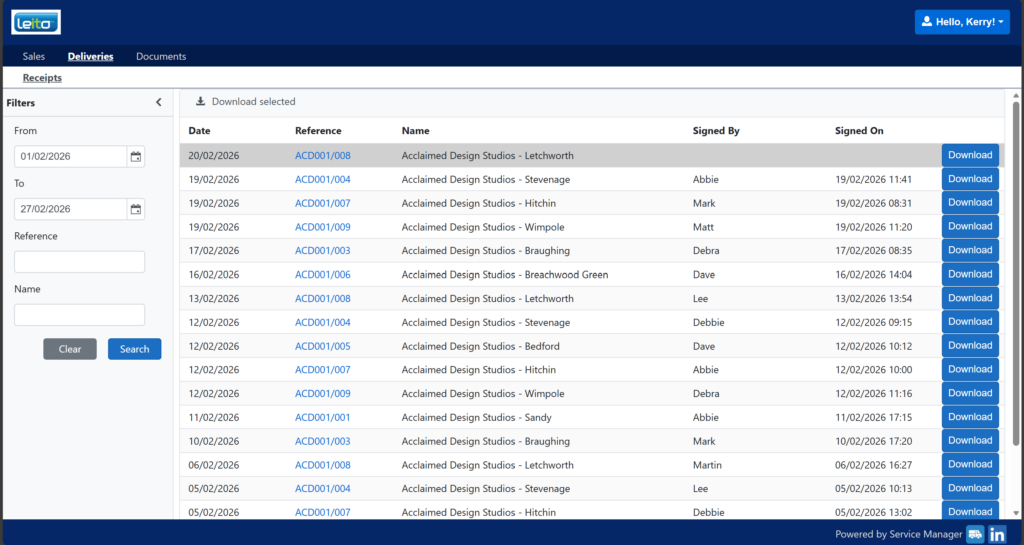The image size is (1024, 545).
Task: Download the 20/02/2026 Letchworth receipt
Action: (x=969, y=155)
